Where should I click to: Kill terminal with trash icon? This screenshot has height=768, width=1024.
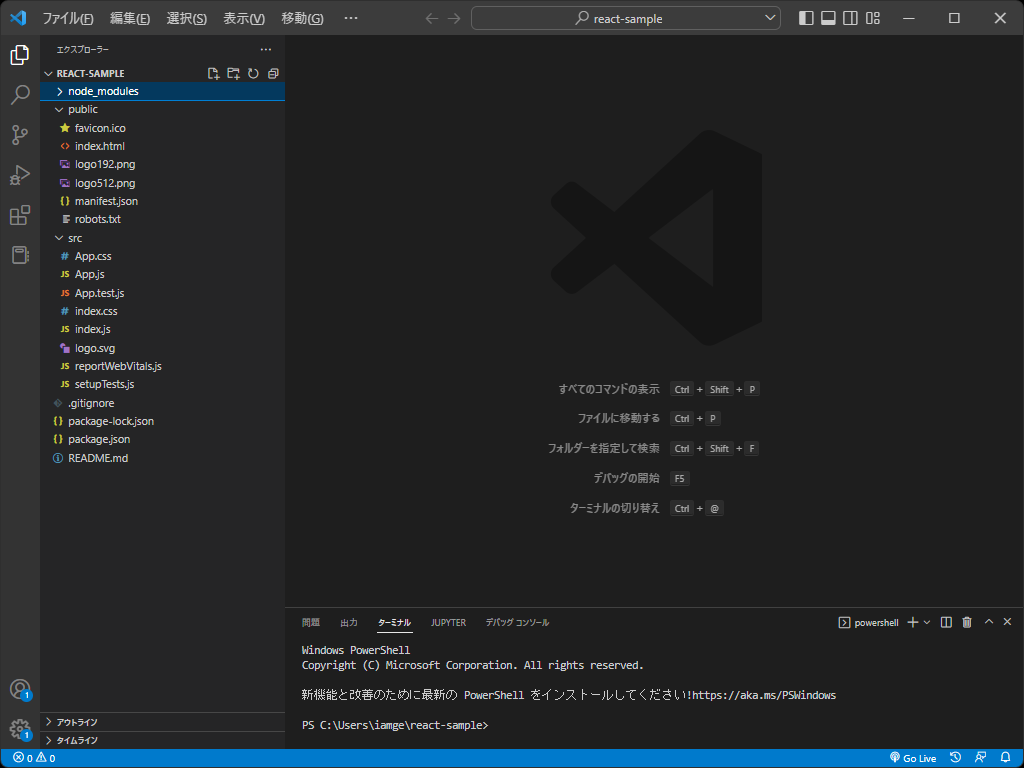coord(967,622)
